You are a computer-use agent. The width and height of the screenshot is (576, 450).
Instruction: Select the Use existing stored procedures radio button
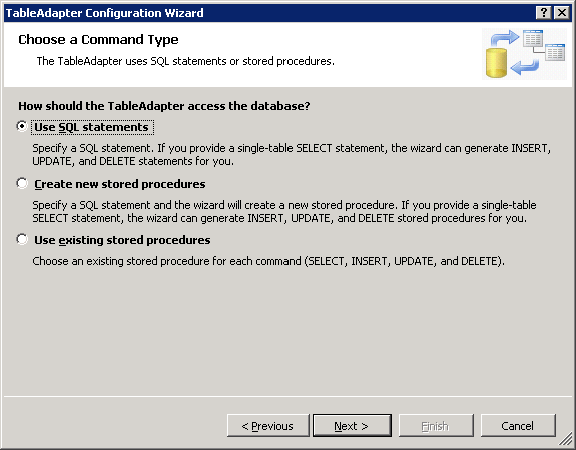click(22, 239)
